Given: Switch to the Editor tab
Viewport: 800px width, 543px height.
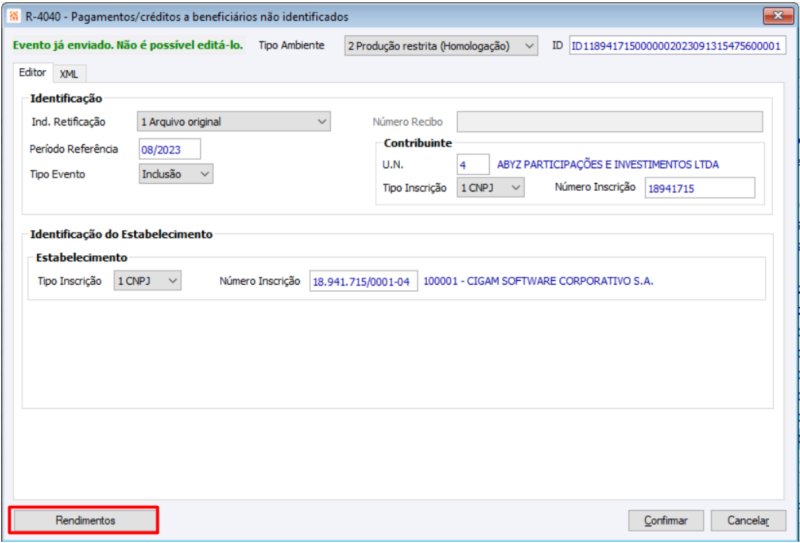Looking at the screenshot, I should click(33, 72).
